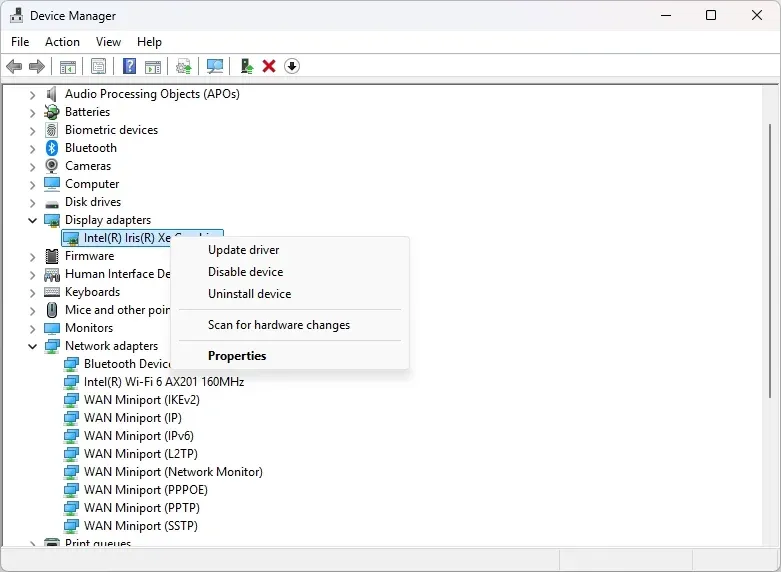Open the Help menu
781x572 pixels.
coord(149,42)
